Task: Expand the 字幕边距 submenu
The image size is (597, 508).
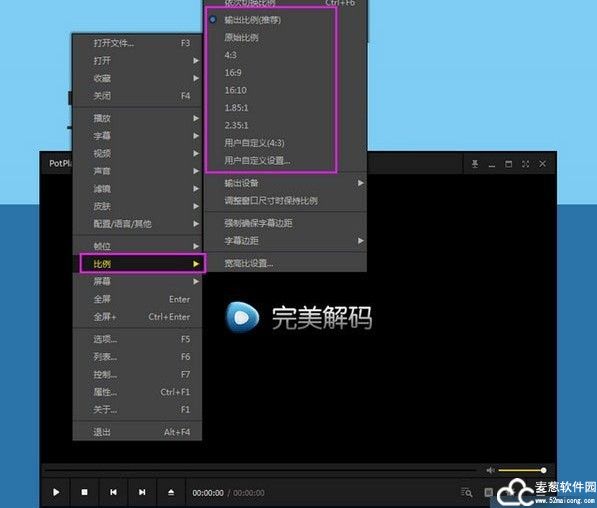Action: [x=285, y=241]
